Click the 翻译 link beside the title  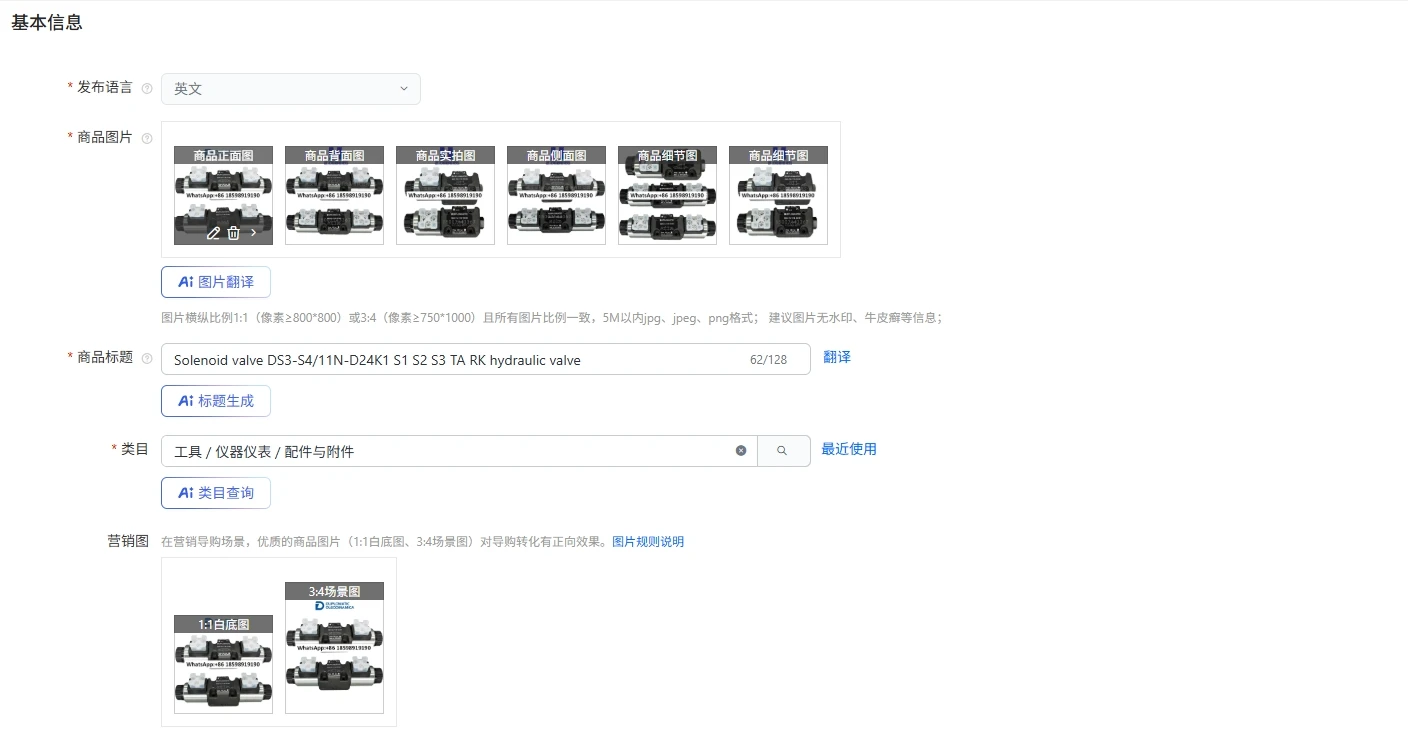pyautogui.click(x=837, y=357)
